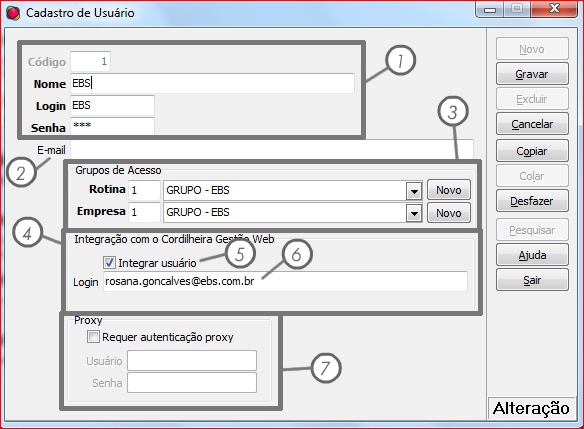584x429 pixels.
Task: Click the Gravar button
Action: point(532,74)
